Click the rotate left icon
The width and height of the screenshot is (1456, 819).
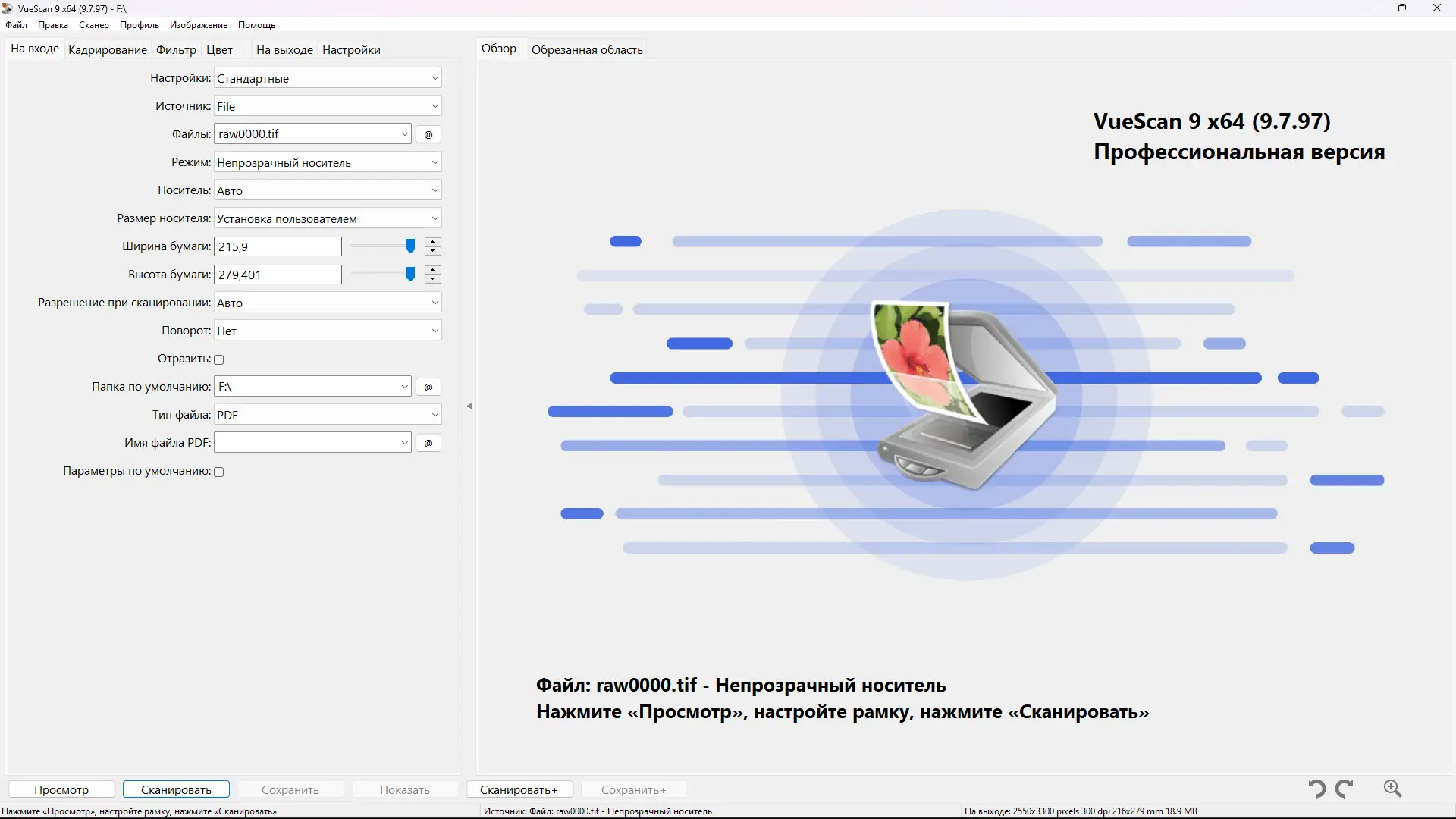click(x=1317, y=789)
